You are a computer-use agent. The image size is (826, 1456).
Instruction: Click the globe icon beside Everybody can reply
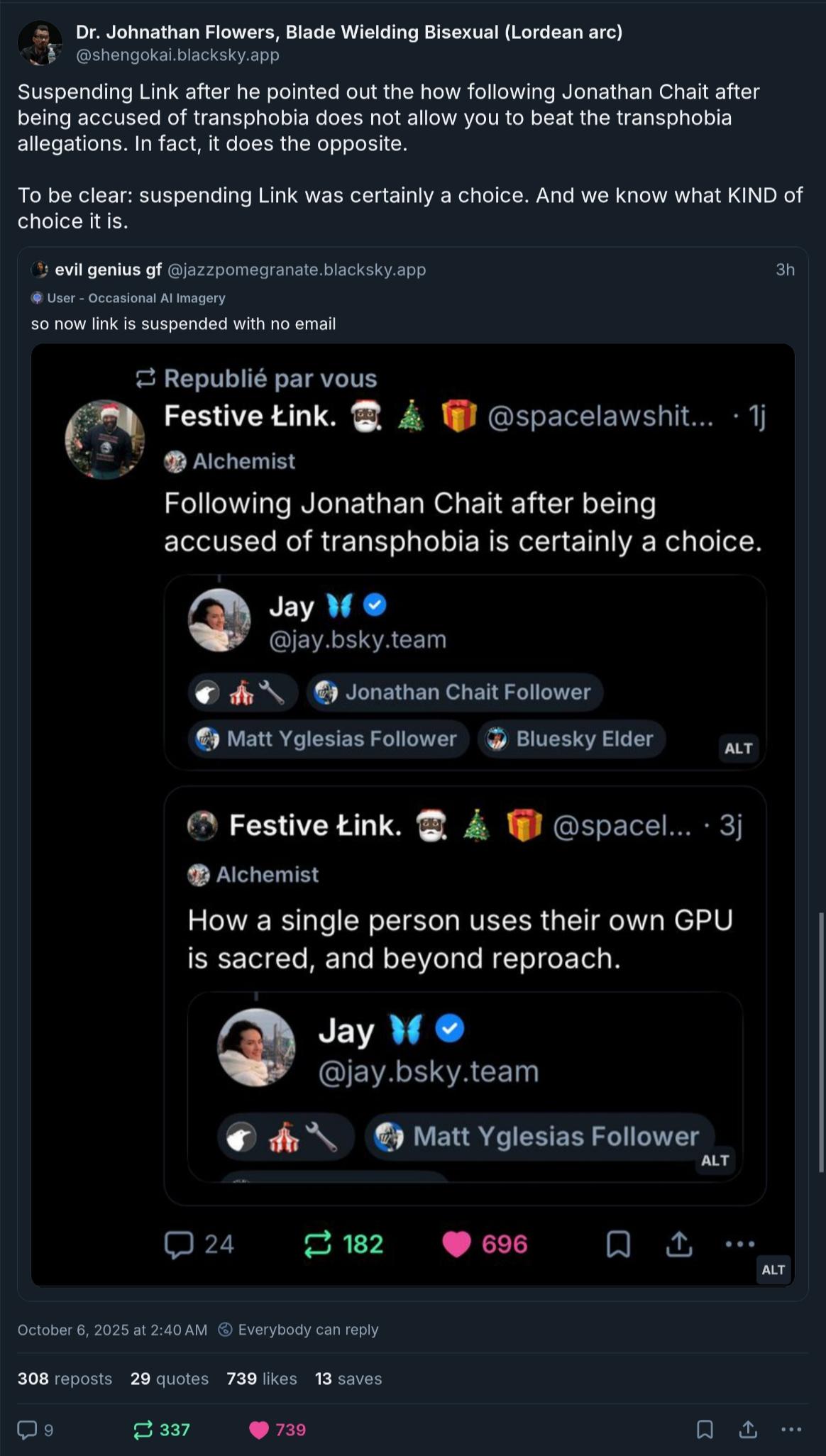coord(225,1330)
